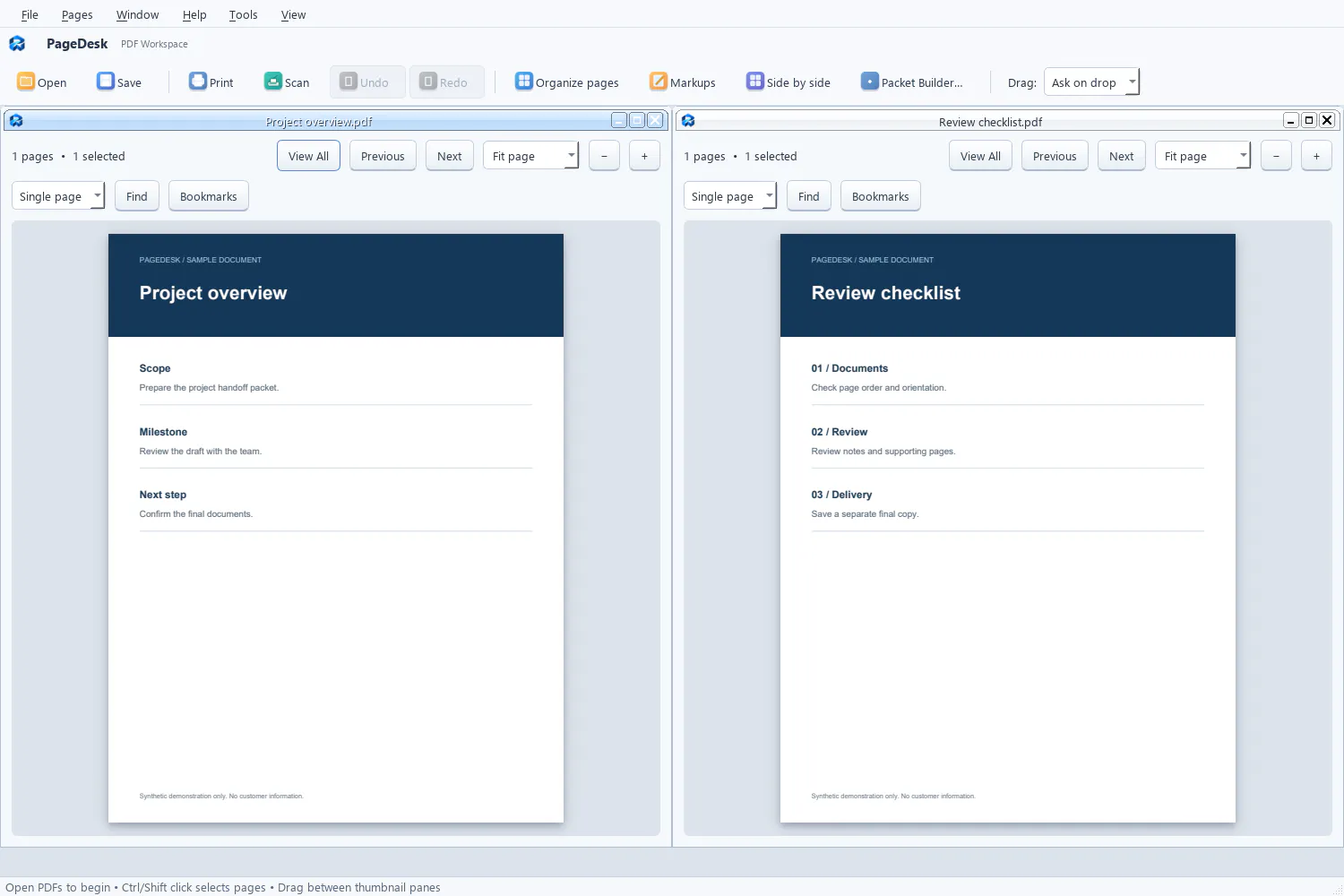Zoom out in Review checklist pane
The height and width of the screenshot is (896, 1344).
pyautogui.click(x=1276, y=156)
